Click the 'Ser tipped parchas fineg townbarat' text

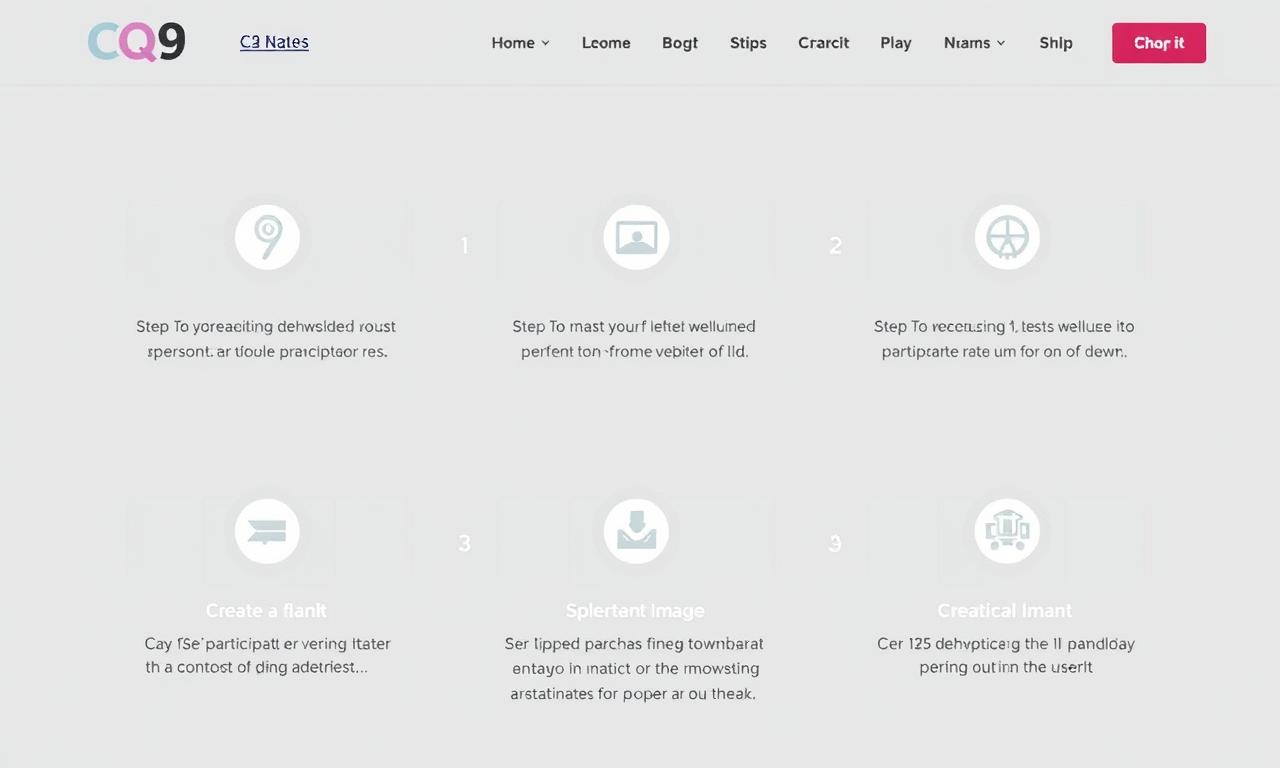(x=634, y=643)
